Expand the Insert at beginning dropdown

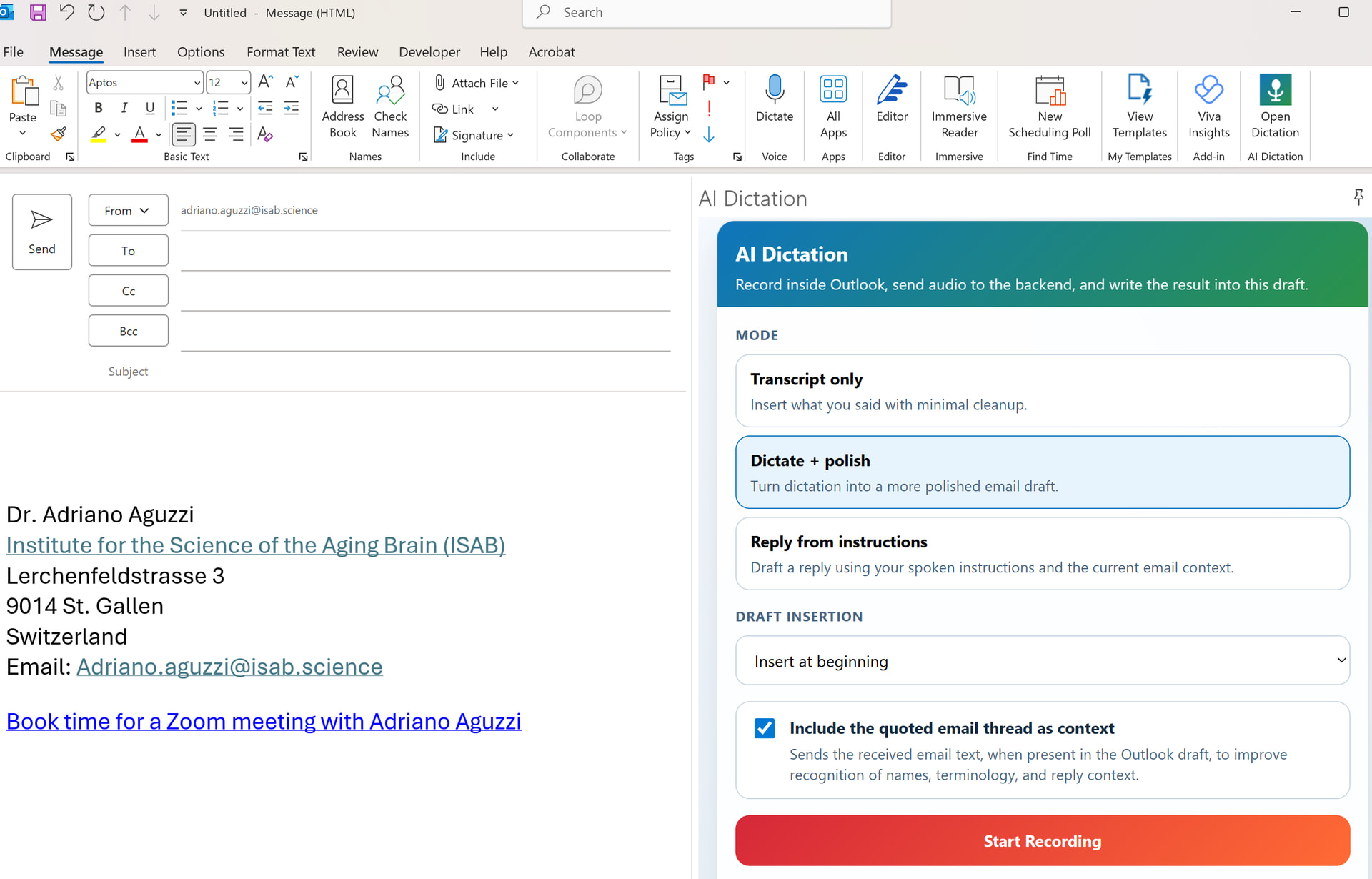coord(1042,661)
